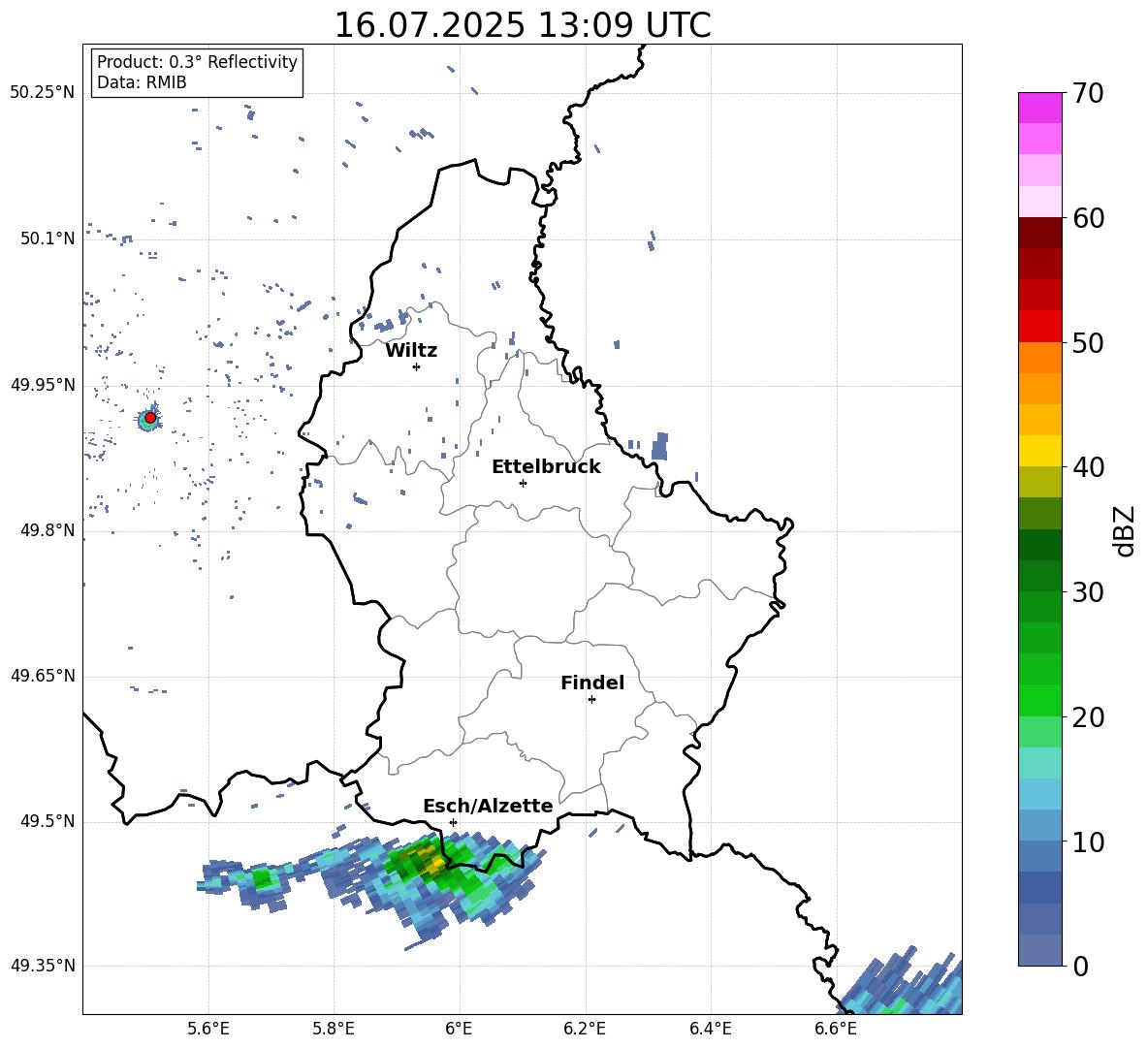Click the red radar site marker dot
Screen dimensions: 1148x1048
(x=150, y=418)
